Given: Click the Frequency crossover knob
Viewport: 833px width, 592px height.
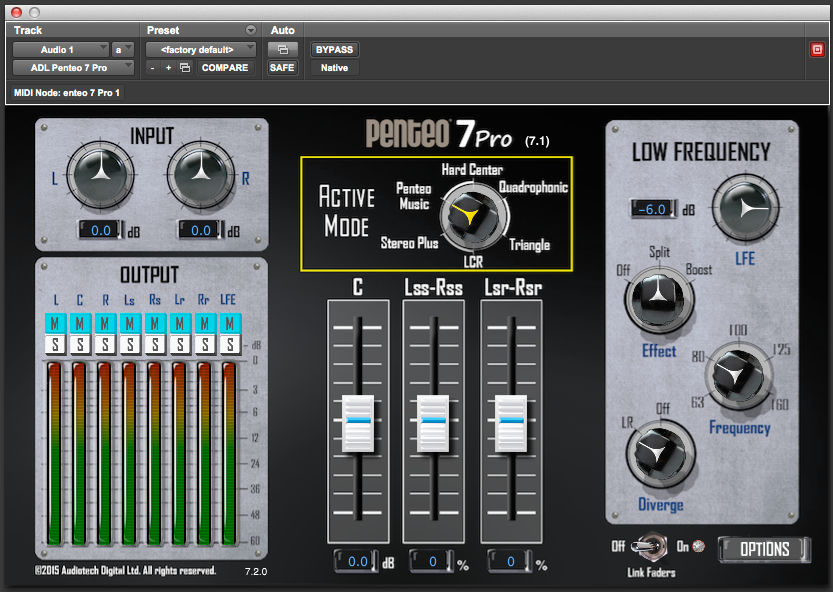Looking at the screenshot, I should coord(739,374).
